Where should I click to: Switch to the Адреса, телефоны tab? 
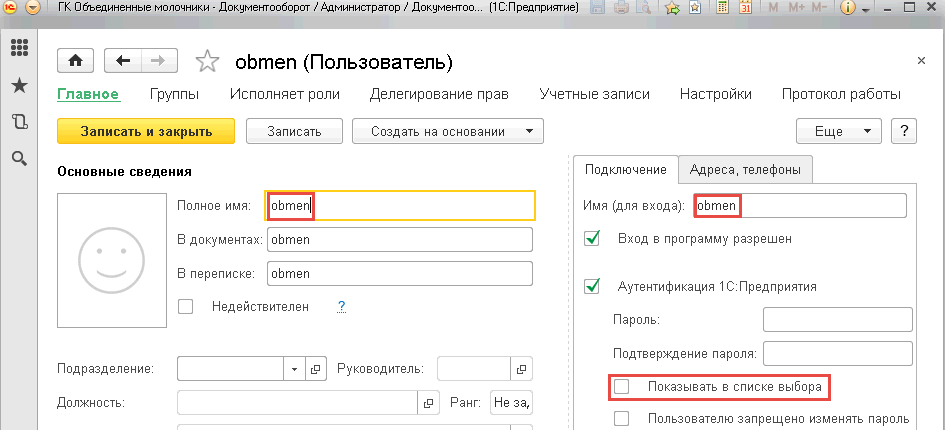click(x=746, y=169)
